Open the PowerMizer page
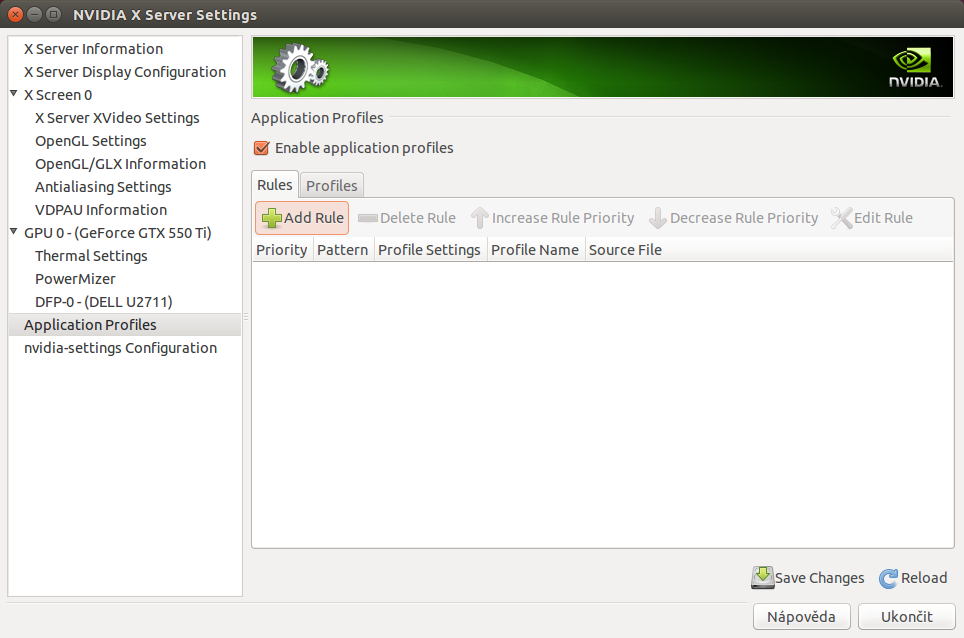Screen dimensions: 964x638 [125, 279]
